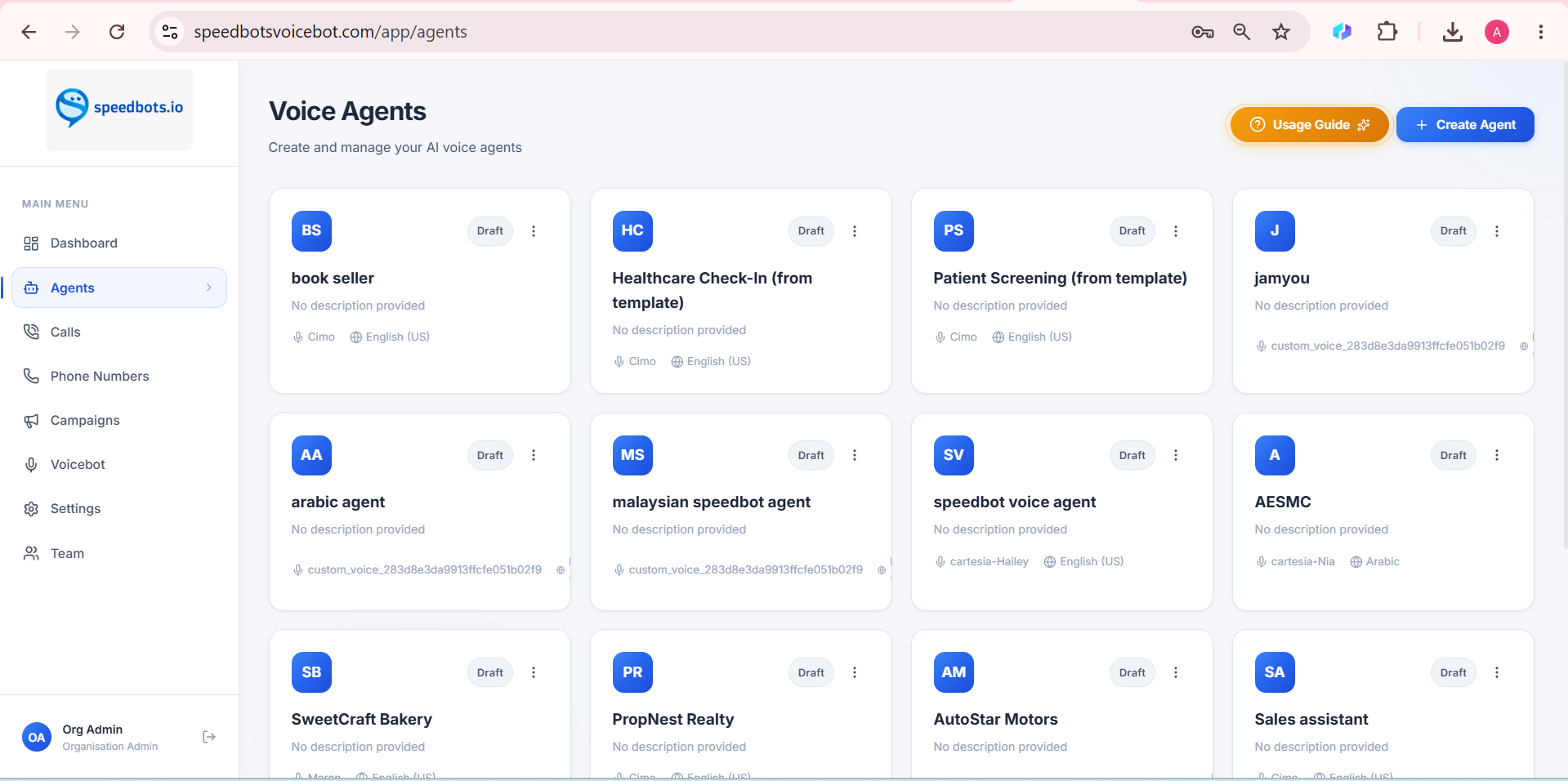This screenshot has width=1568, height=781.
Task: Open the browser extensions puzzle icon
Action: pyautogui.click(x=1387, y=32)
